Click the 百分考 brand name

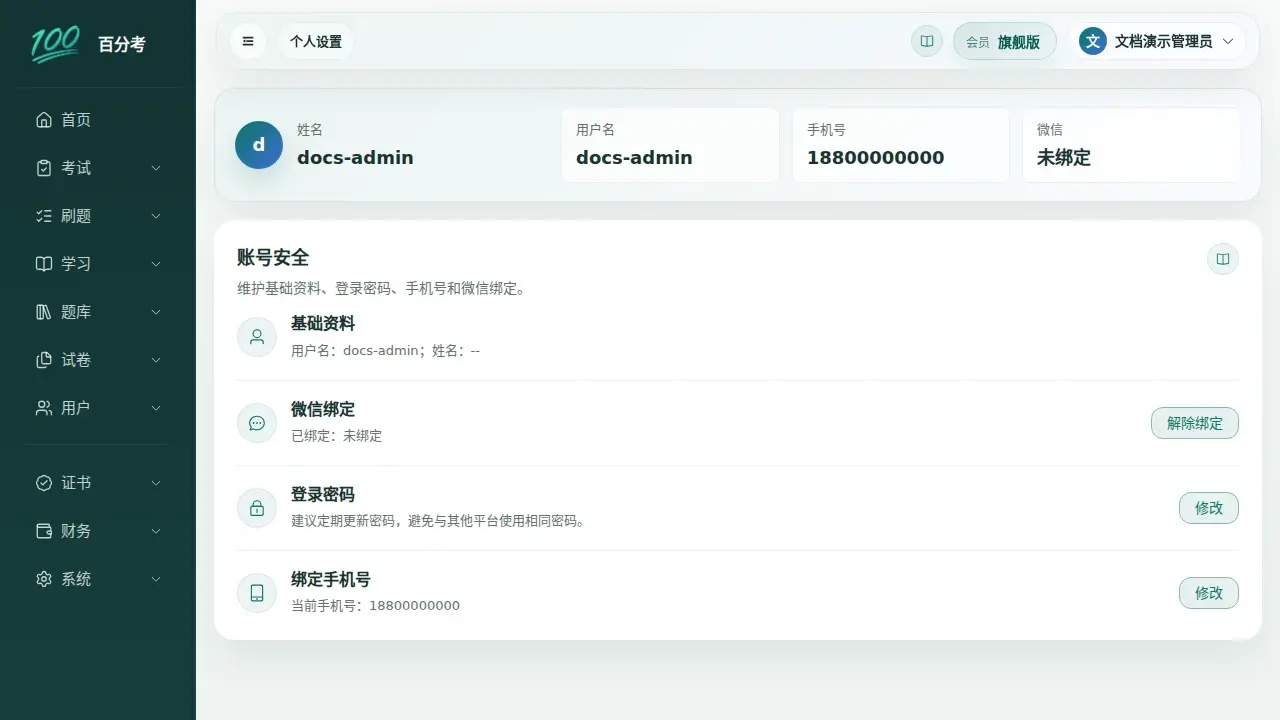tap(122, 44)
